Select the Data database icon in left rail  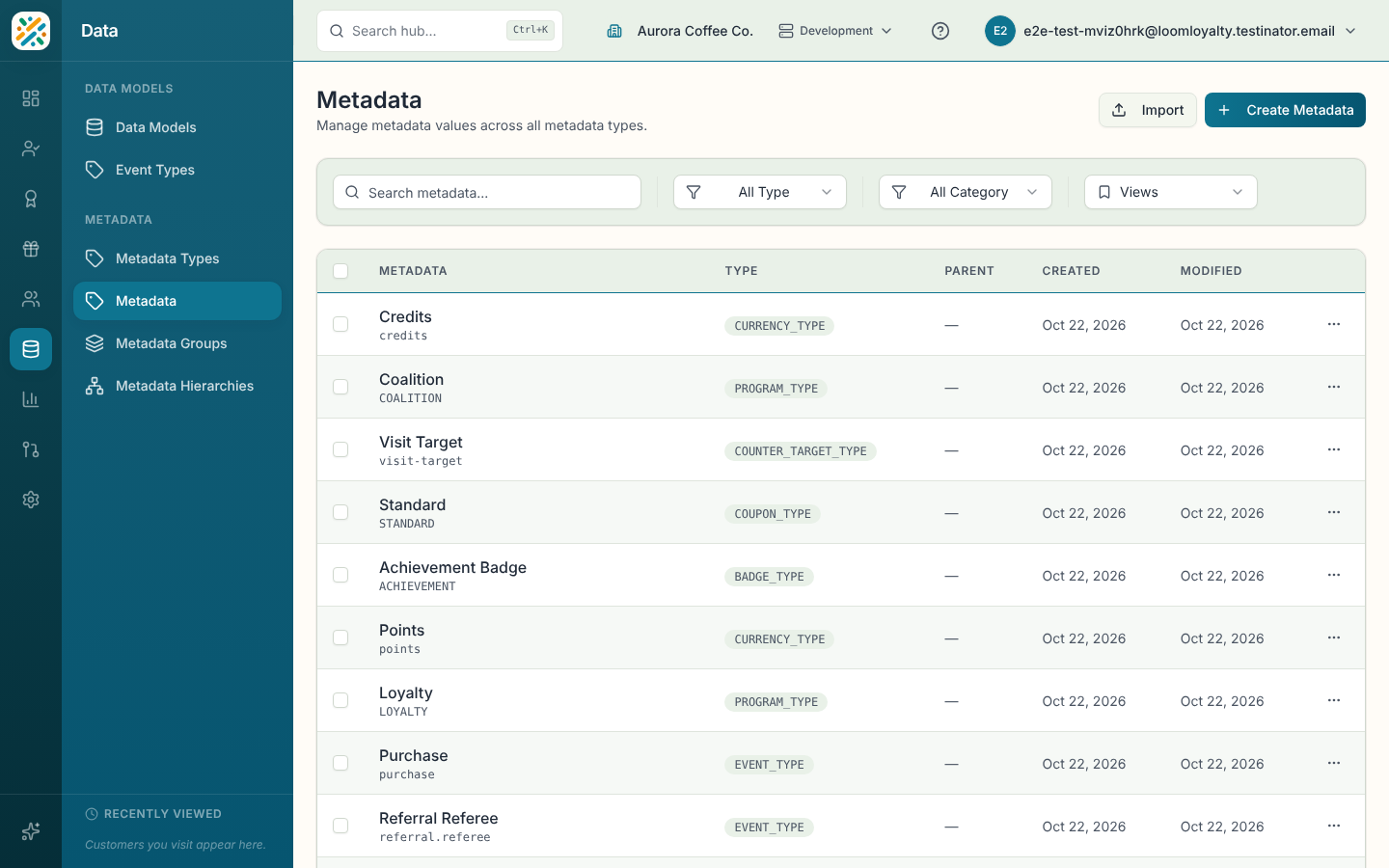pyautogui.click(x=31, y=349)
